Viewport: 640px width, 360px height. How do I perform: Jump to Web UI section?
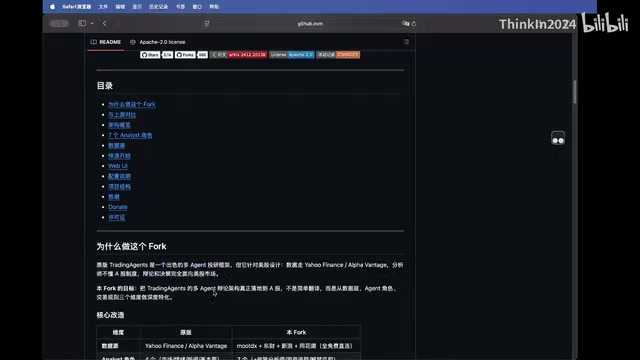[118, 166]
